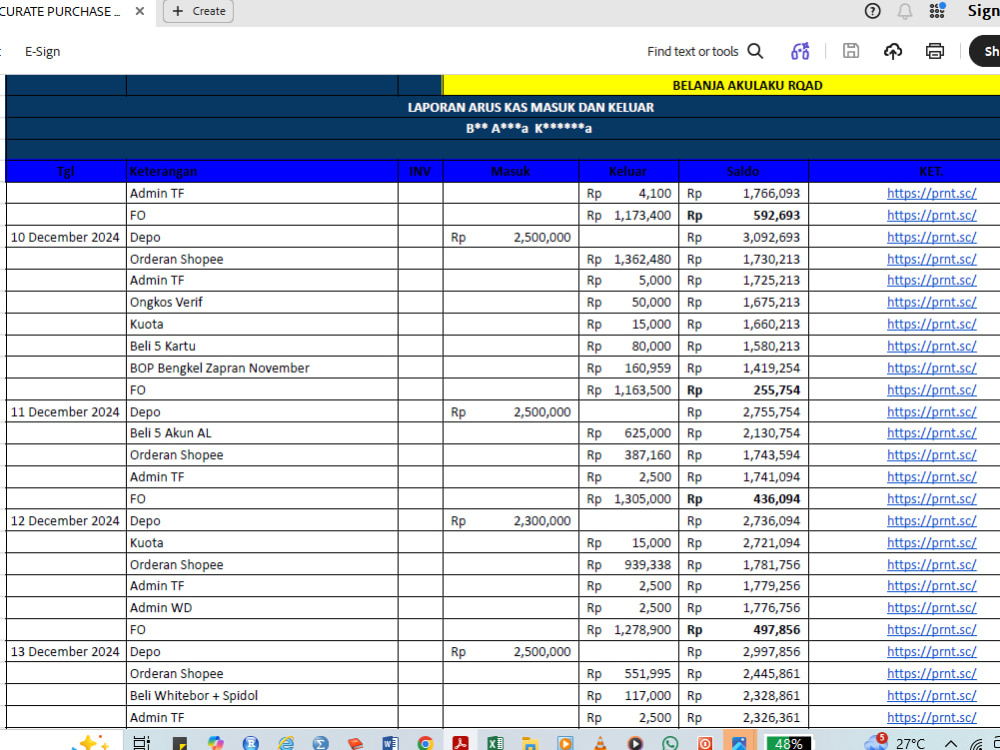Click the LAPORAN ARUS KAS MASUK DAN KELUAR title
This screenshot has width=1000, height=750.
[x=531, y=107]
